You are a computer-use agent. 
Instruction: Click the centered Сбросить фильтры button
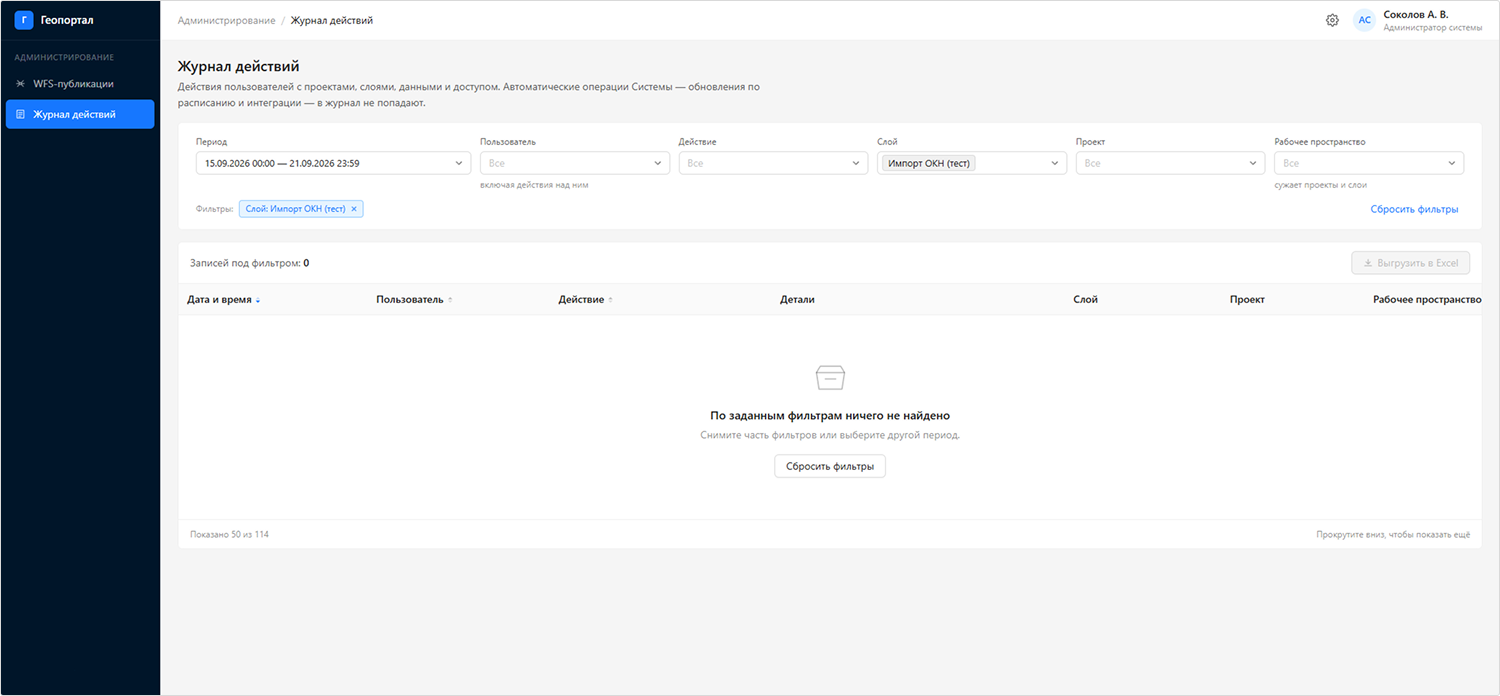coord(830,466)
